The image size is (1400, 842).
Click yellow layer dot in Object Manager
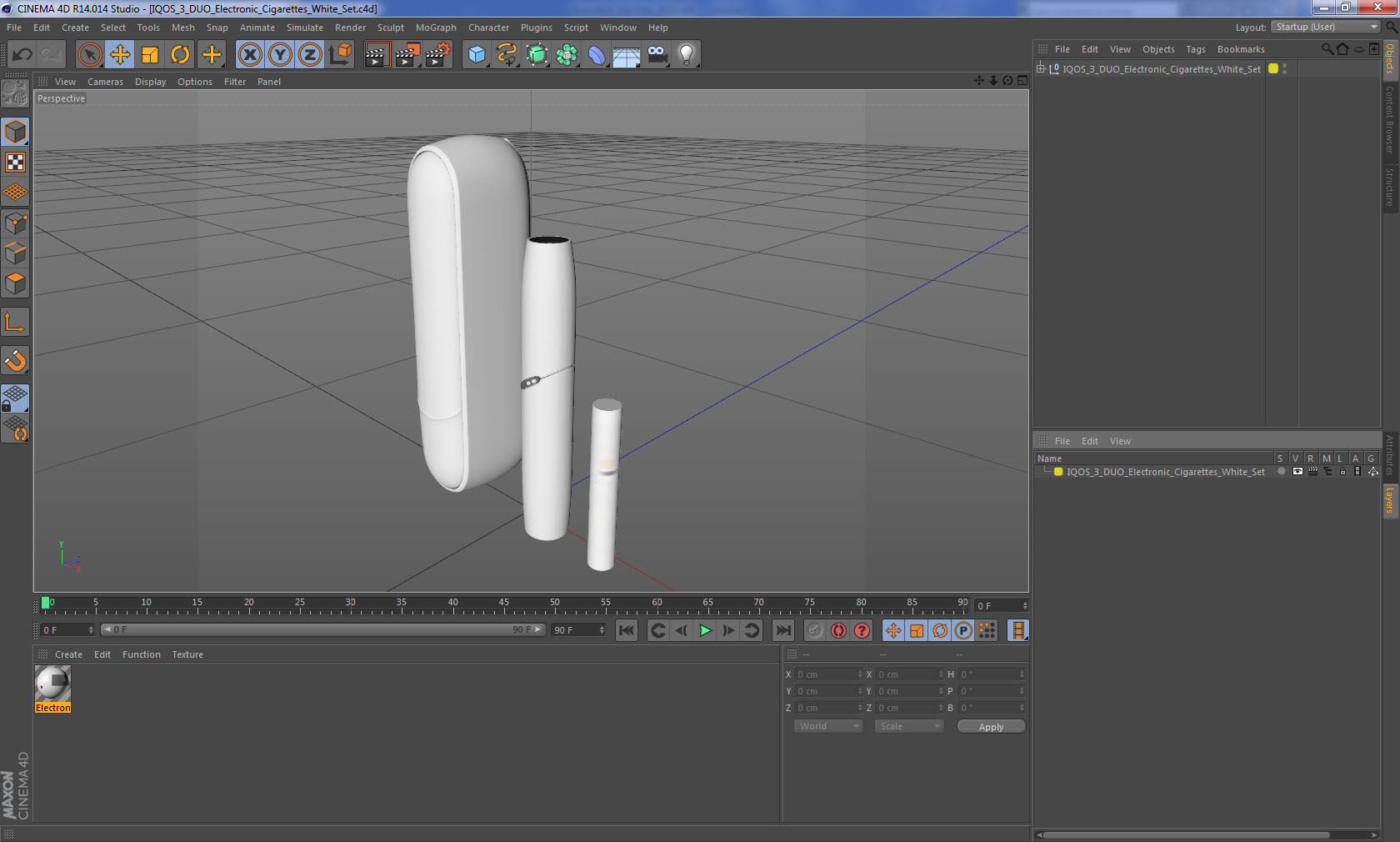coord(1272,68)
